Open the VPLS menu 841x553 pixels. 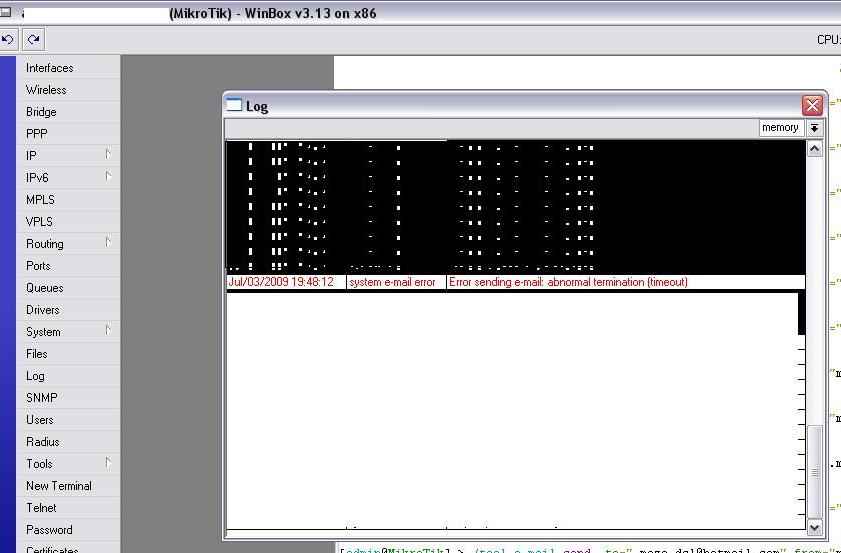pos(68,222)
